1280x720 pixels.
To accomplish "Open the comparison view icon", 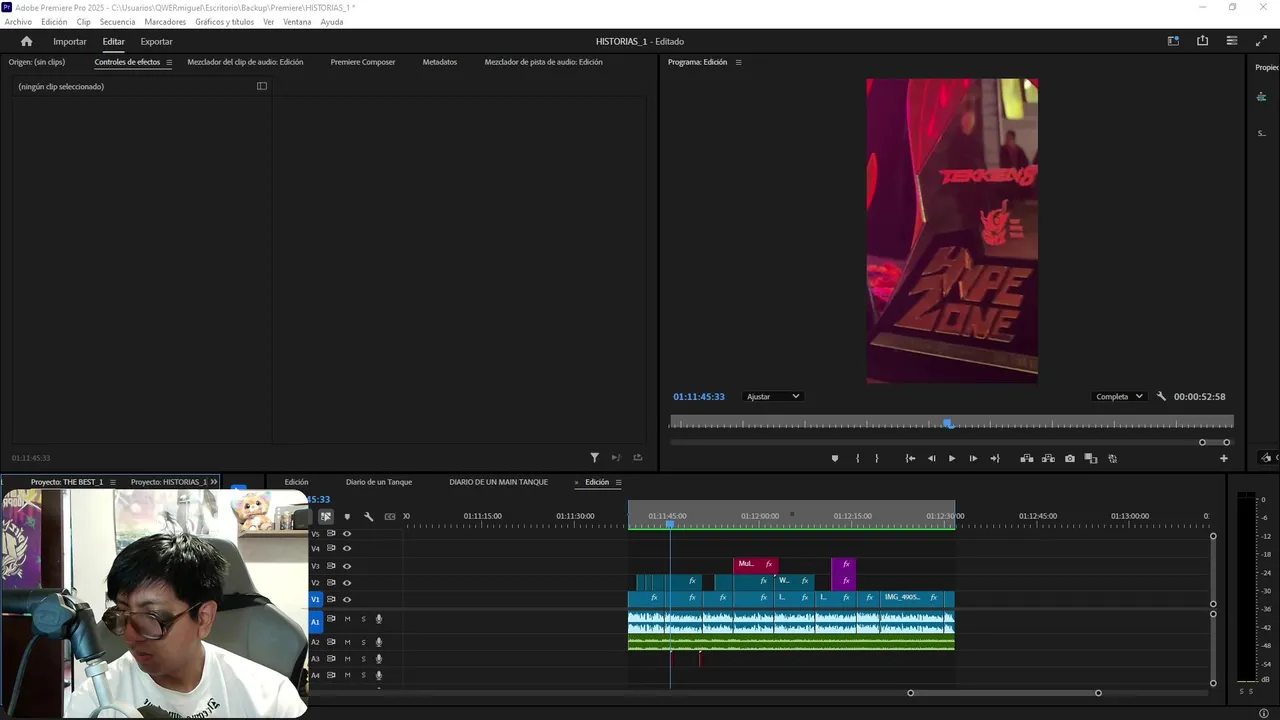I will pyautogui.click(x=1091, y=458).
